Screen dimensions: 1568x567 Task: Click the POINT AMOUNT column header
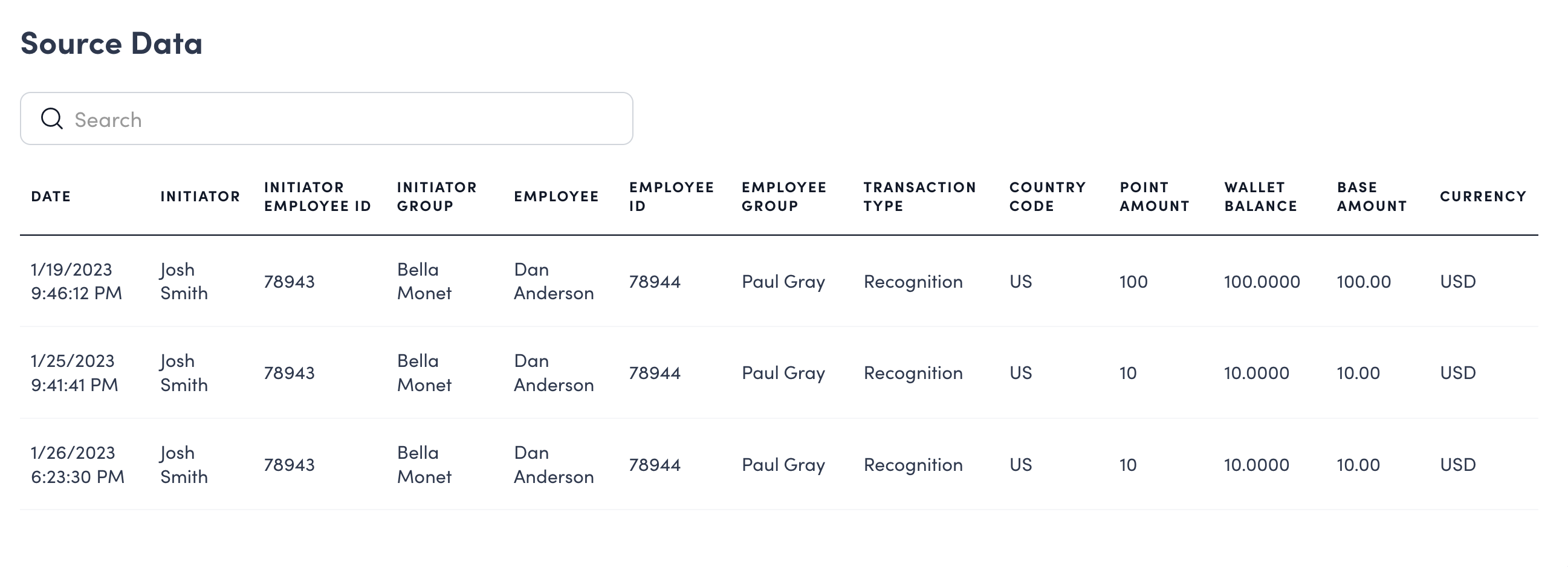[1153, 196]
